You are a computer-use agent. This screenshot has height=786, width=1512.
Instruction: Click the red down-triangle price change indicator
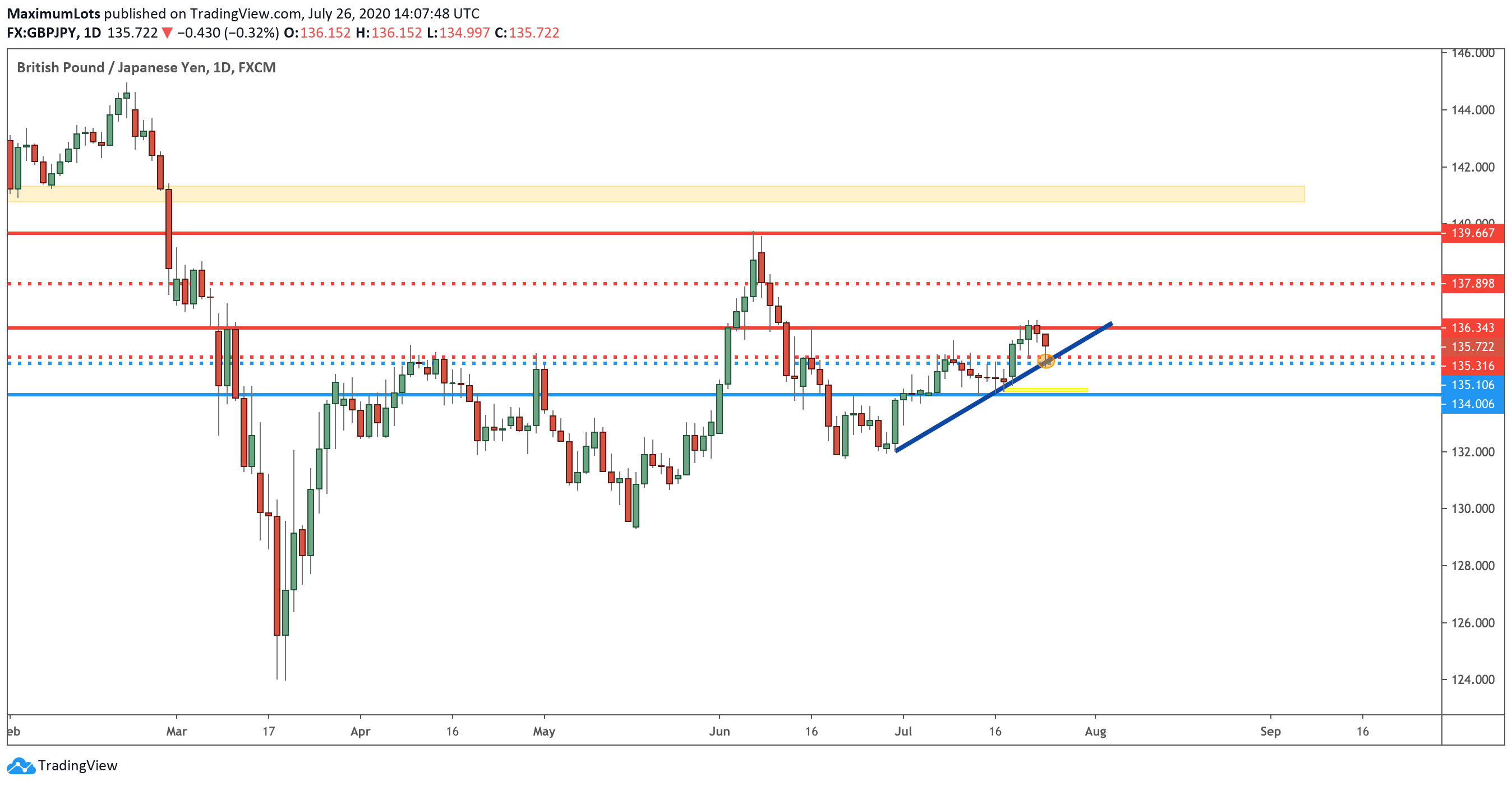pos(167,33)
